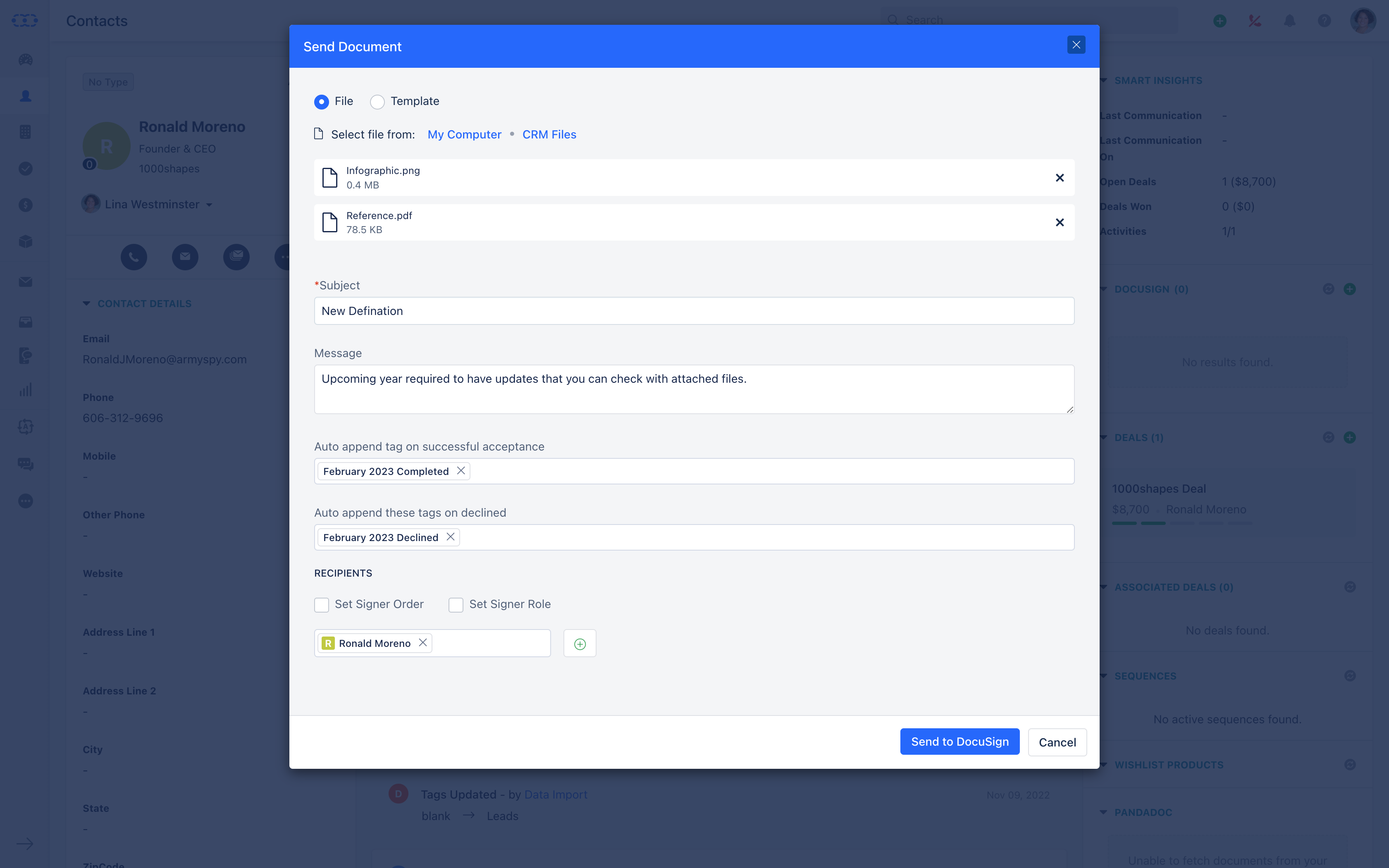The height and width of the screenshot is (868, 1389).
Task: Collapse the DocuSign (0) section
Action: 1104,289
